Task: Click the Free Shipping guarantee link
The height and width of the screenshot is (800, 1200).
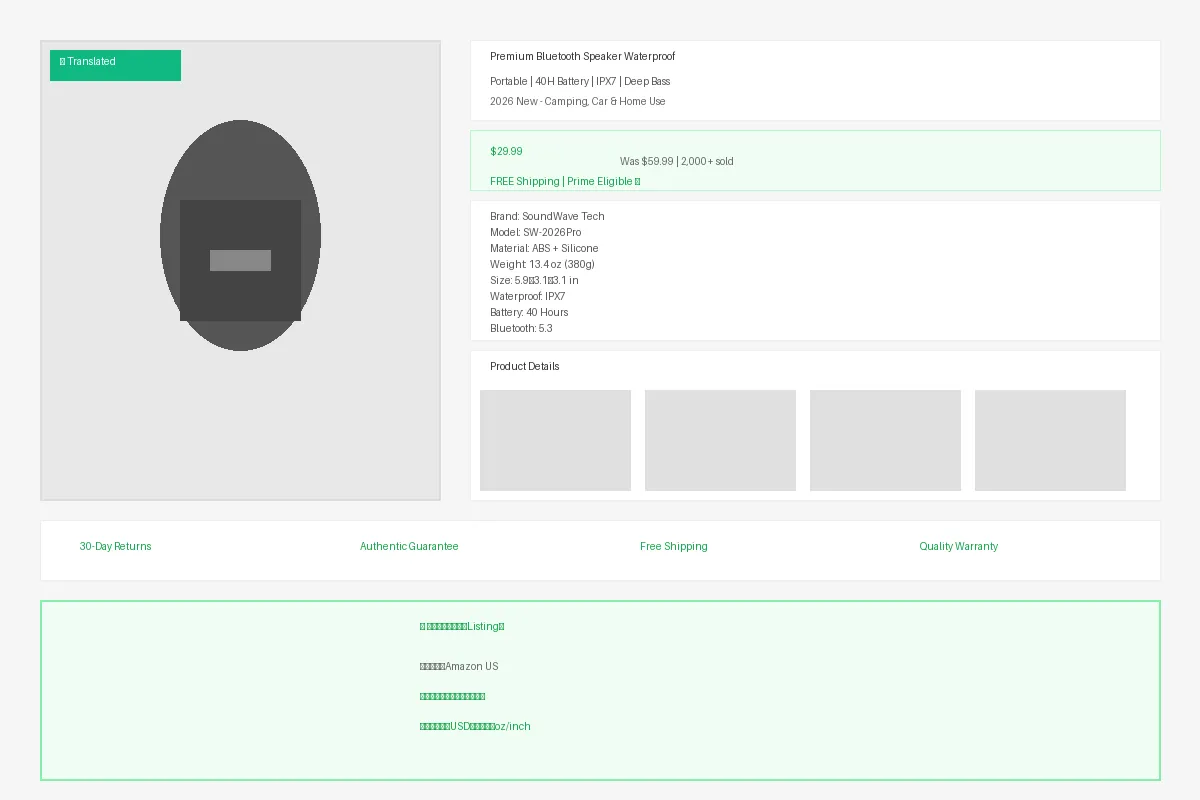Action: tap(674, 546)
